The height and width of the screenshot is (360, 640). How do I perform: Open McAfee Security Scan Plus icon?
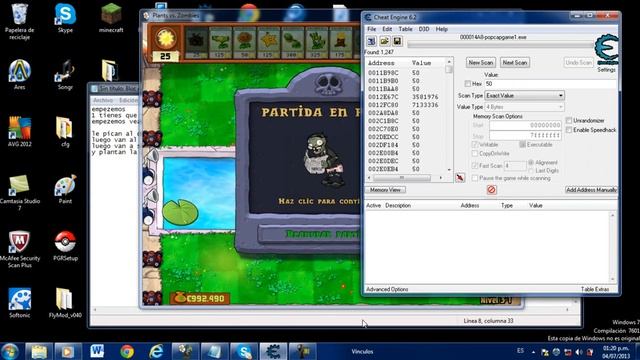click(x=19, y=249)
